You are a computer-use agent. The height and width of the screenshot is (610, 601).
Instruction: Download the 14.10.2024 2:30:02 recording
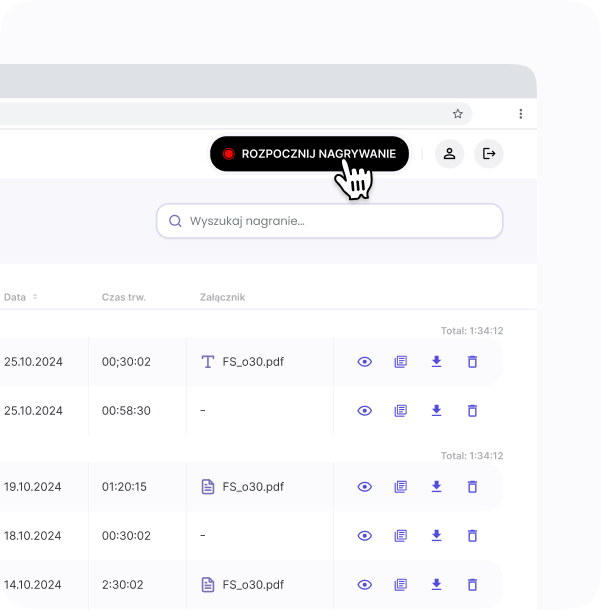point(436,585)
